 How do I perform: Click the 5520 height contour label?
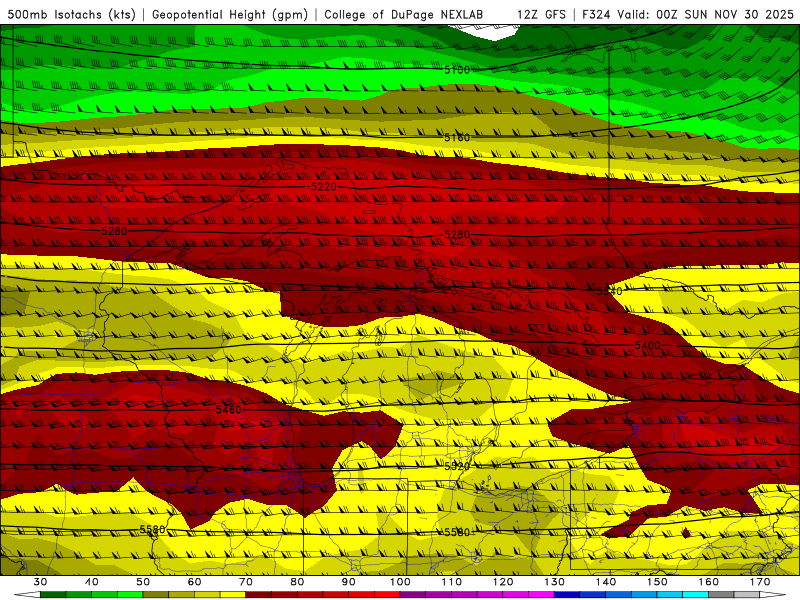(457, 467)
